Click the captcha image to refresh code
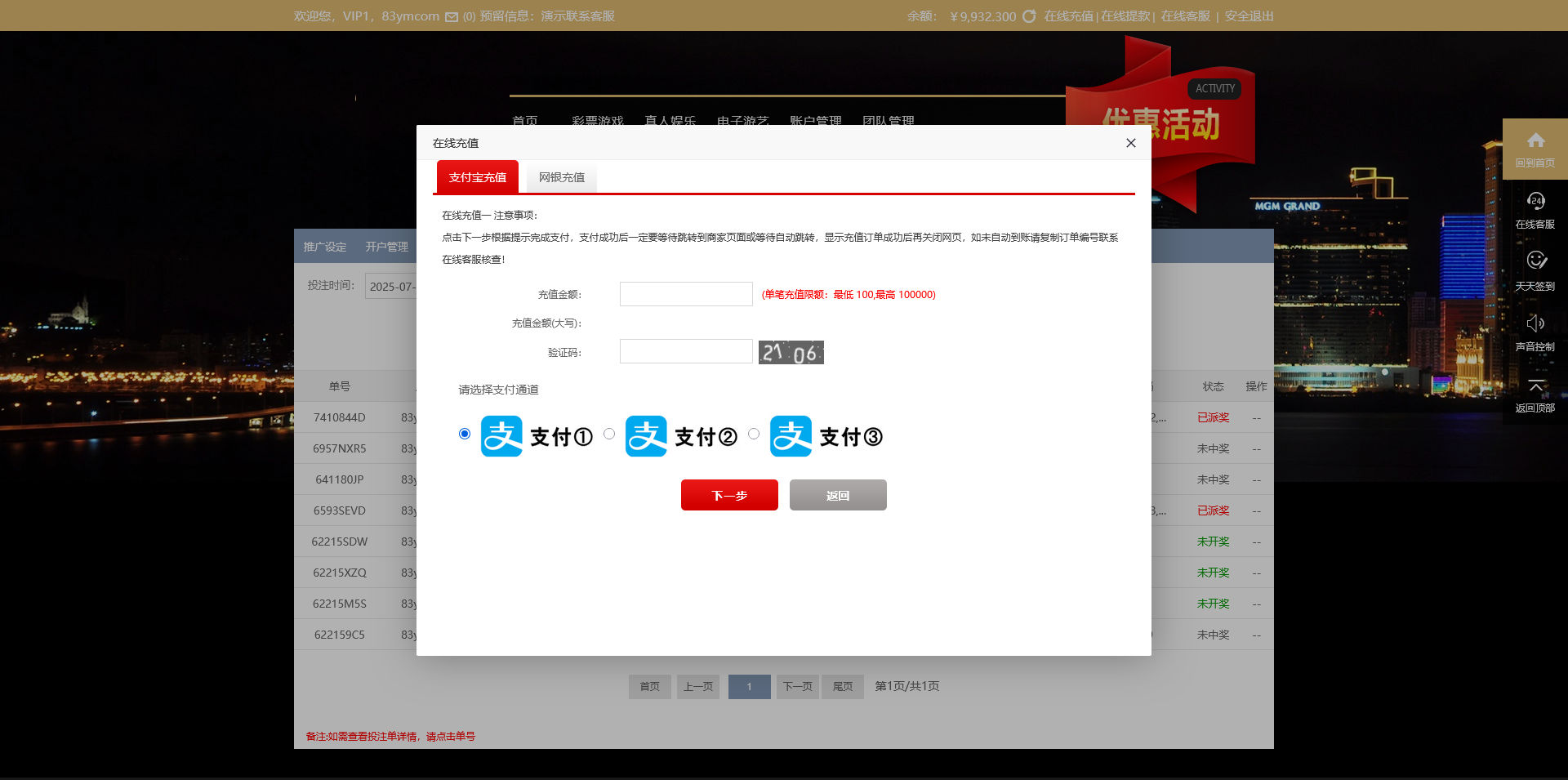1568x780 pixels. [x=791, y=353]
